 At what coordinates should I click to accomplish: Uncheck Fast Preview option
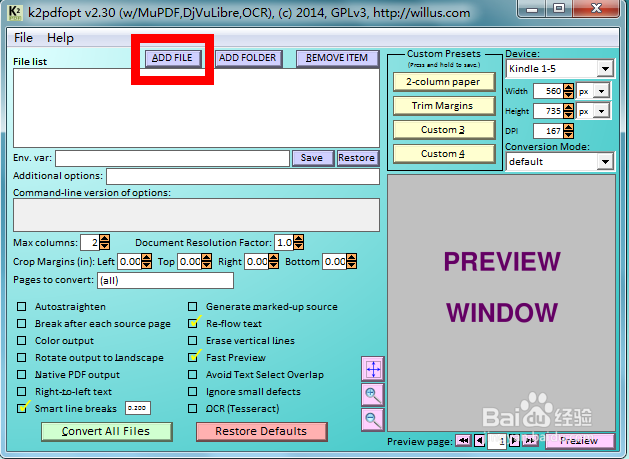193,357
